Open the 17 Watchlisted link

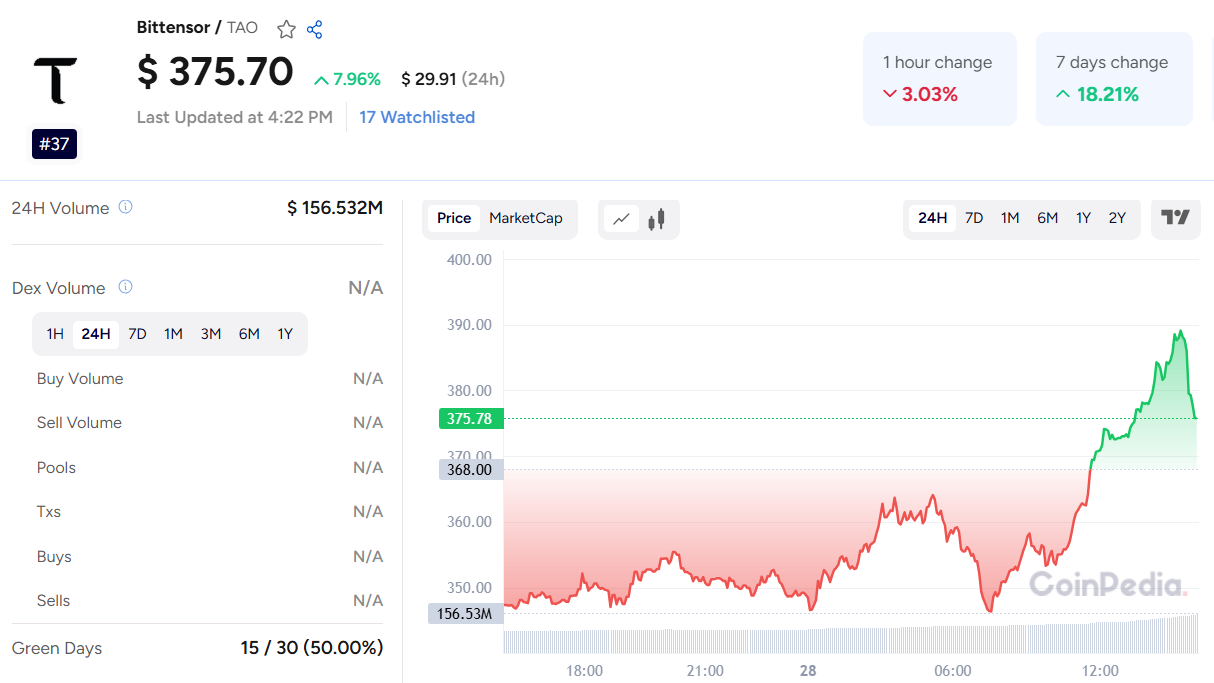click(417, 117)
